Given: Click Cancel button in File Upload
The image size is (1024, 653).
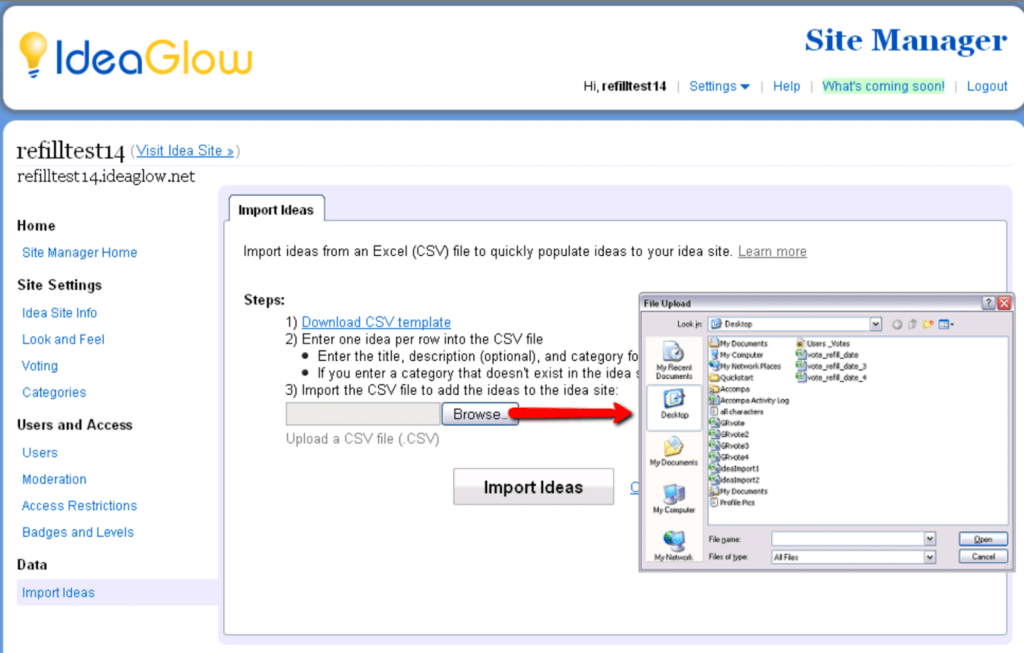Looking at the screenshot, I should (983, 557).
